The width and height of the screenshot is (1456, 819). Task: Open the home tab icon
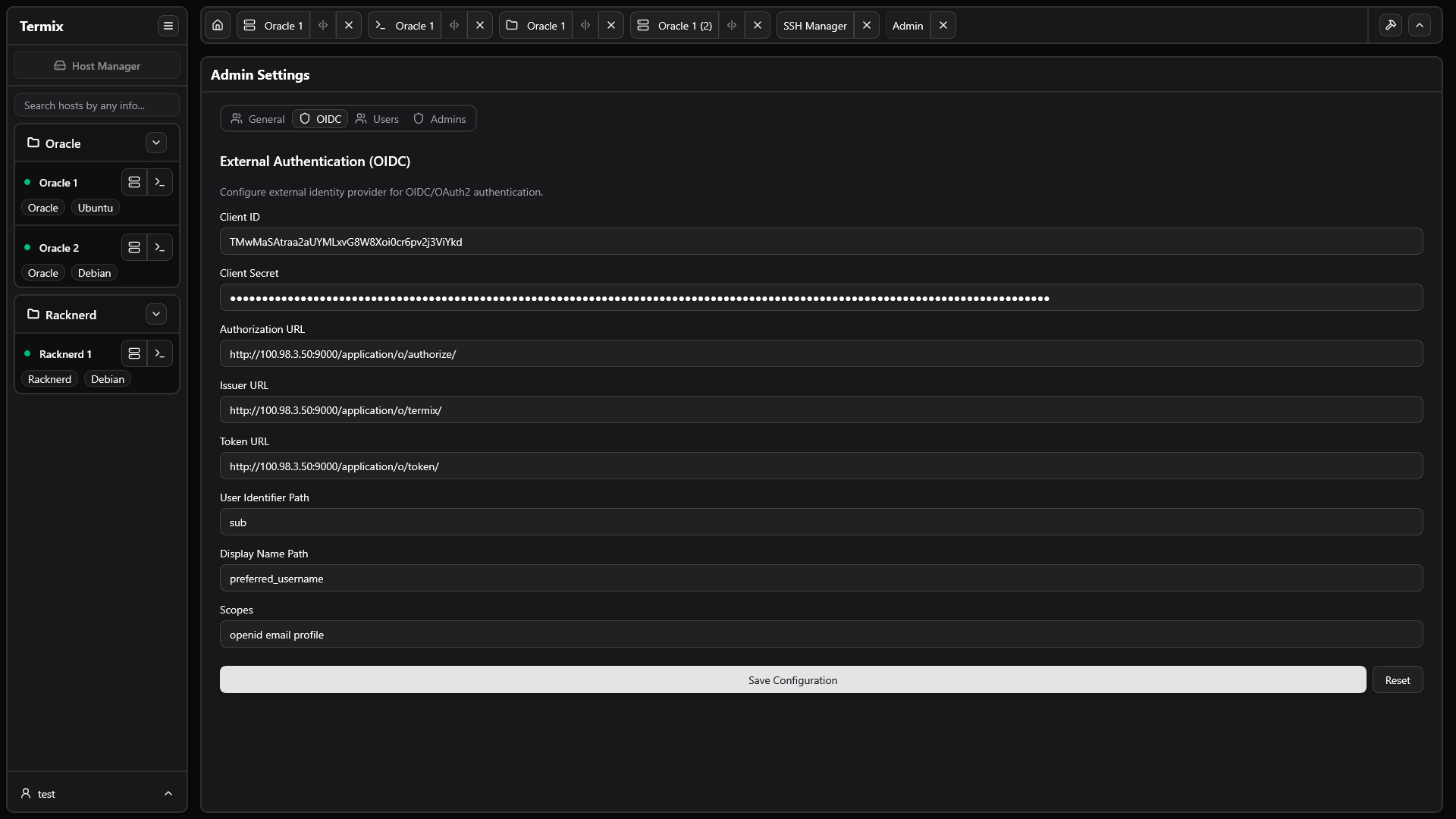click(218, 25)
